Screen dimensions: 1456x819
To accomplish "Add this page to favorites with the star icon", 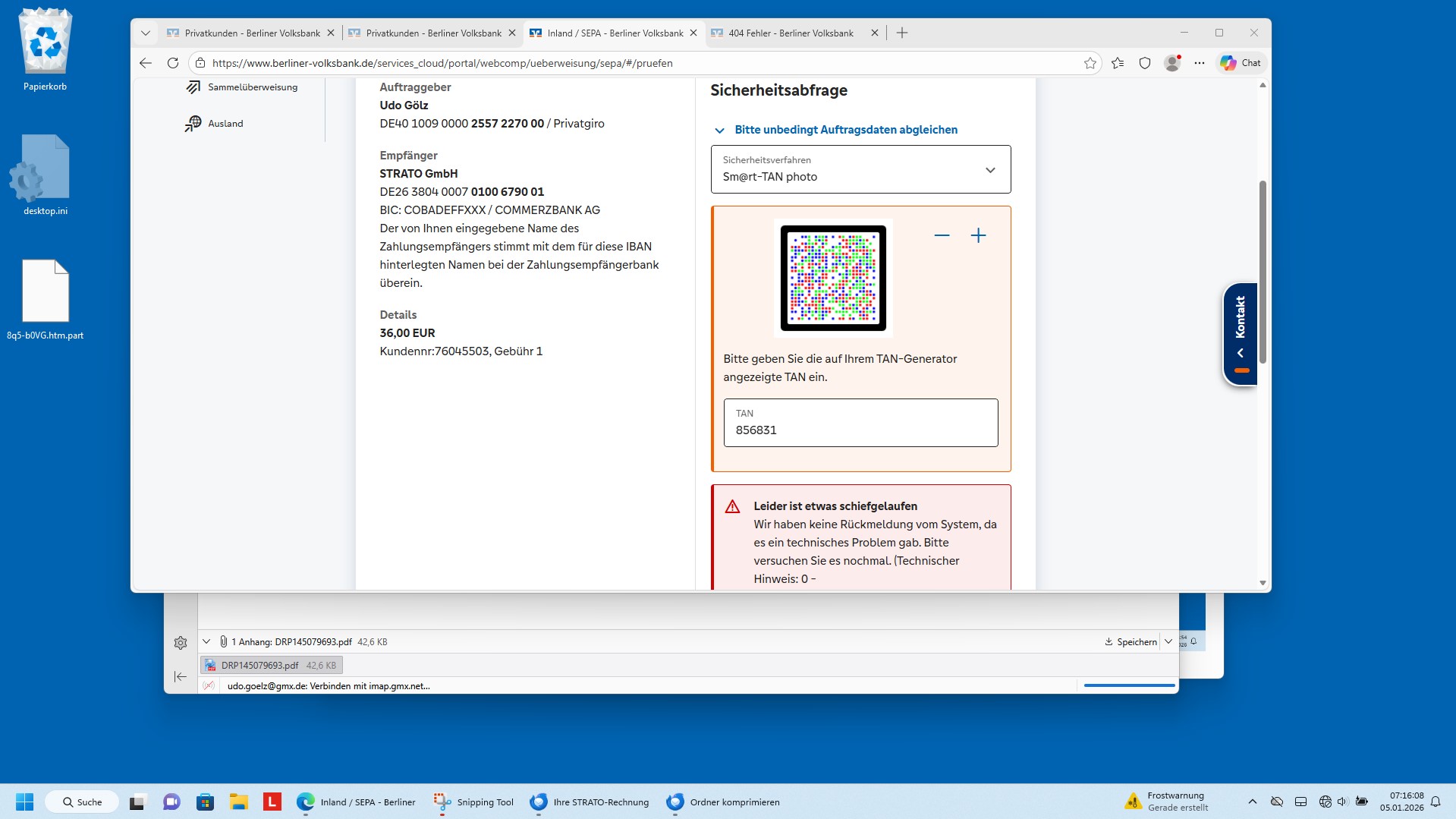I will click(1090, 63).
